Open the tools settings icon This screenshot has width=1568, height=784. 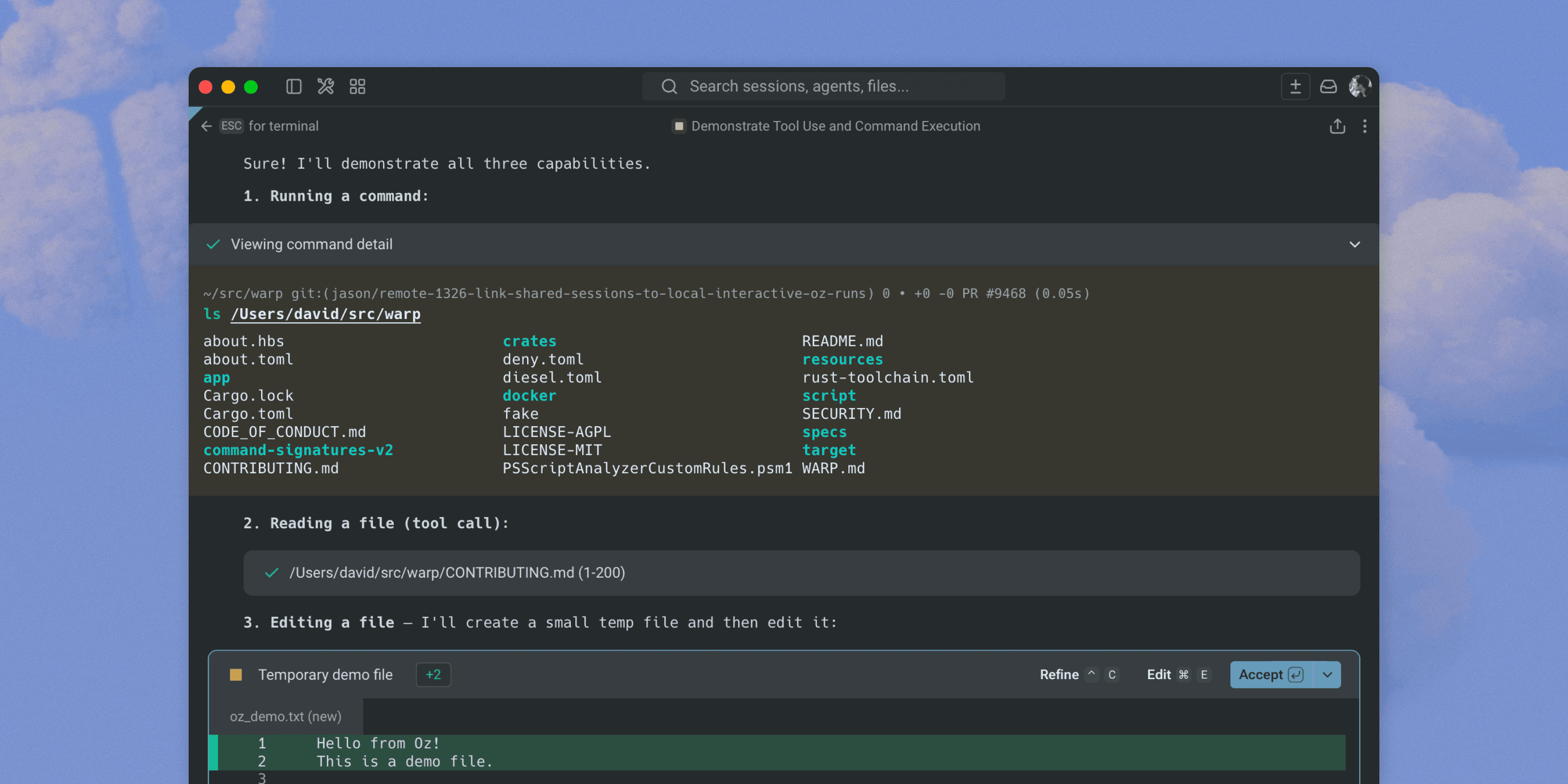(326, 86)
